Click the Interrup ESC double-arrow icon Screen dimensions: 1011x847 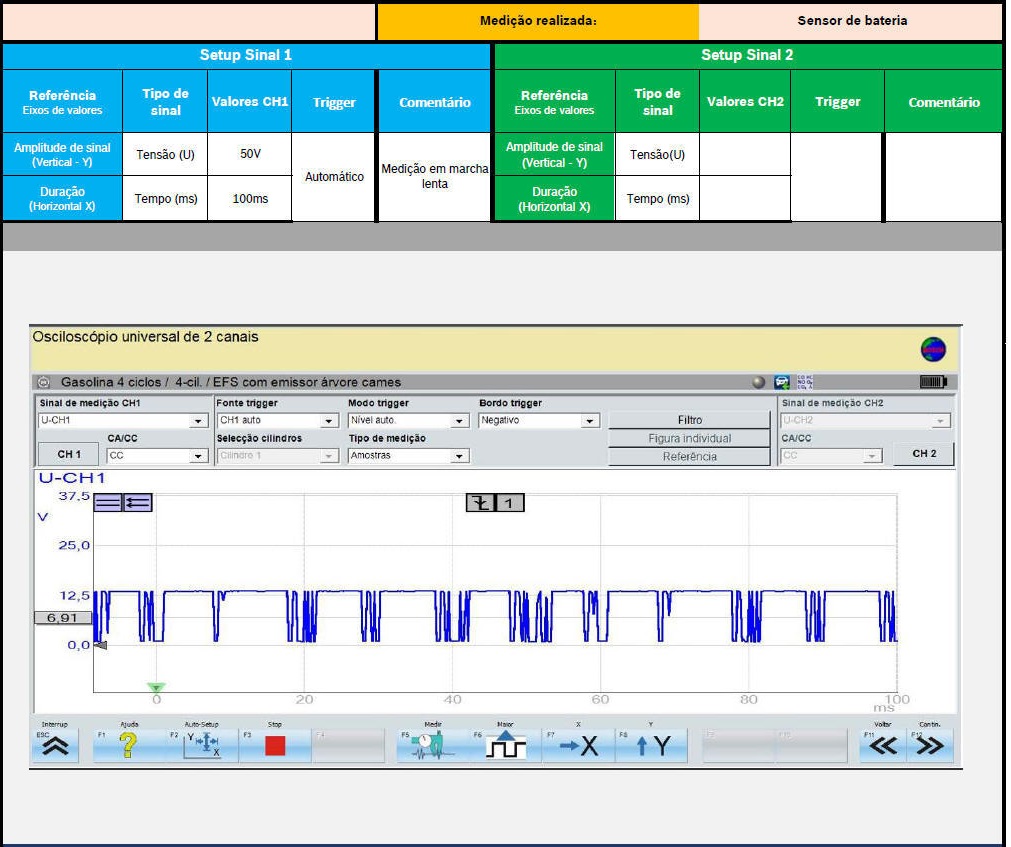click(55, 745)
